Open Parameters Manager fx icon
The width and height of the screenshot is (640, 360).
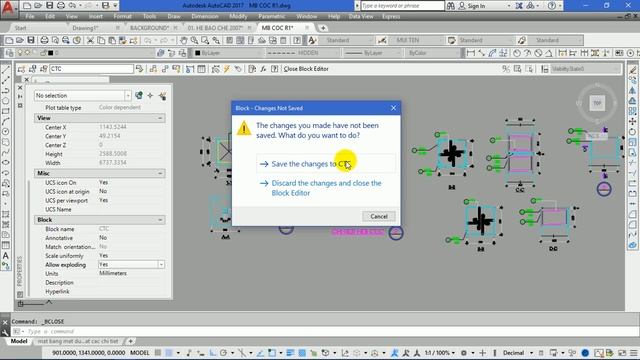[263, 69]
